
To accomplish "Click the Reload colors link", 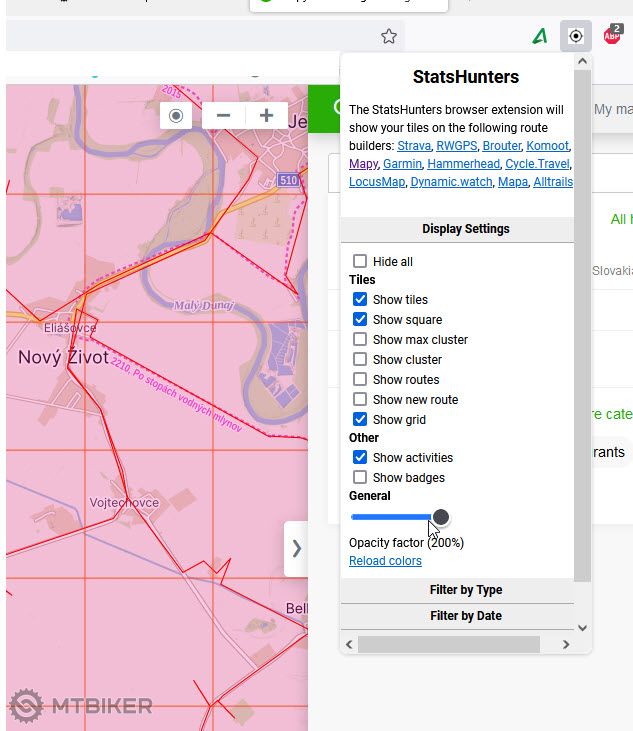I will pyautogui.click(x=385, y=561).
